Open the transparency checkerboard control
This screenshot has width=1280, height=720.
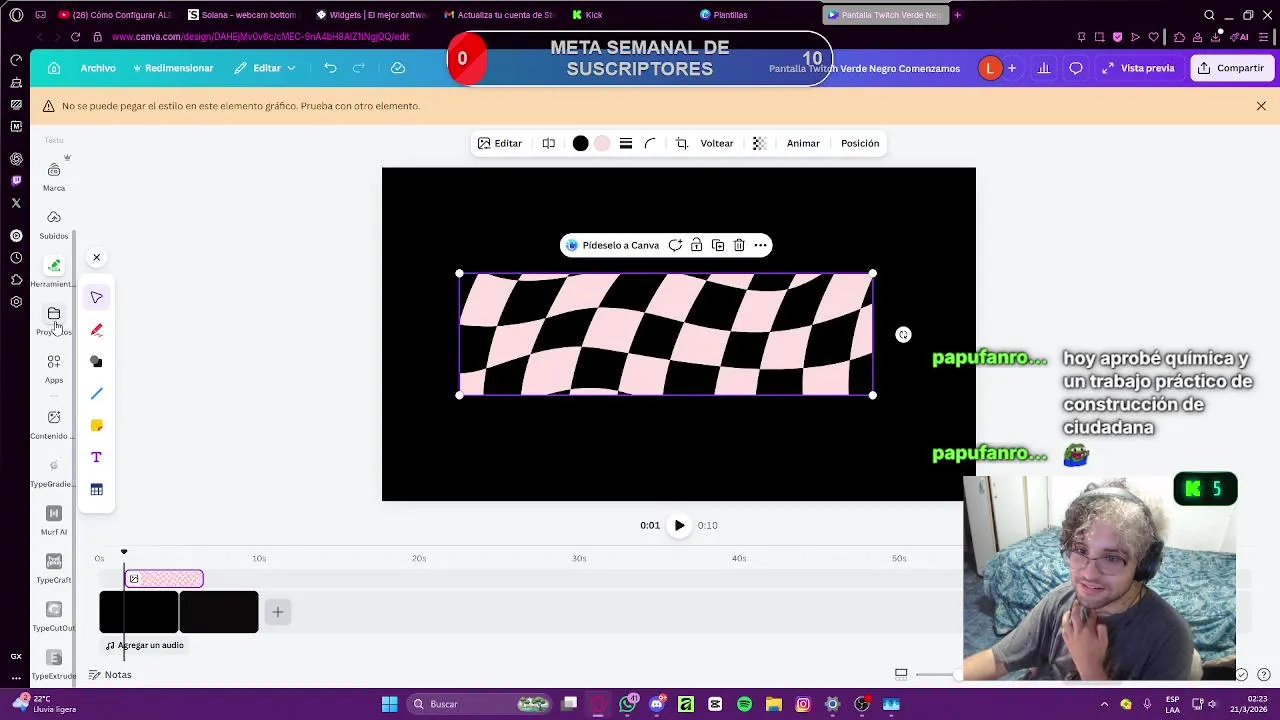tap(759, 143)
